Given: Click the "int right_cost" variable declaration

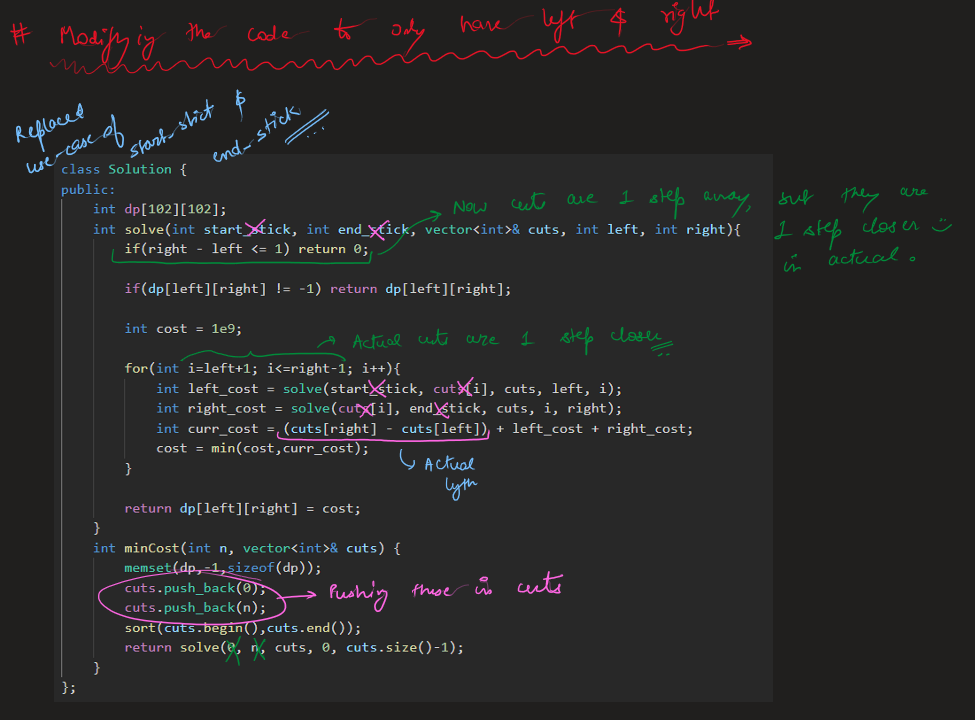Looking at the screenshot, I should (x=208, y=409).
